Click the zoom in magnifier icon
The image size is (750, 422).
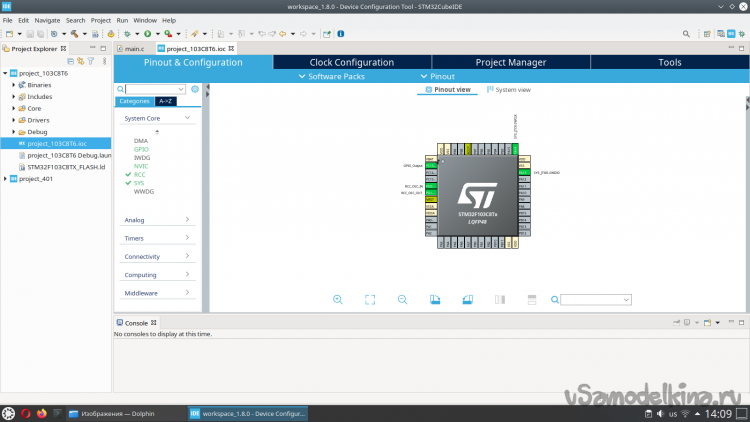click(338, 299)
